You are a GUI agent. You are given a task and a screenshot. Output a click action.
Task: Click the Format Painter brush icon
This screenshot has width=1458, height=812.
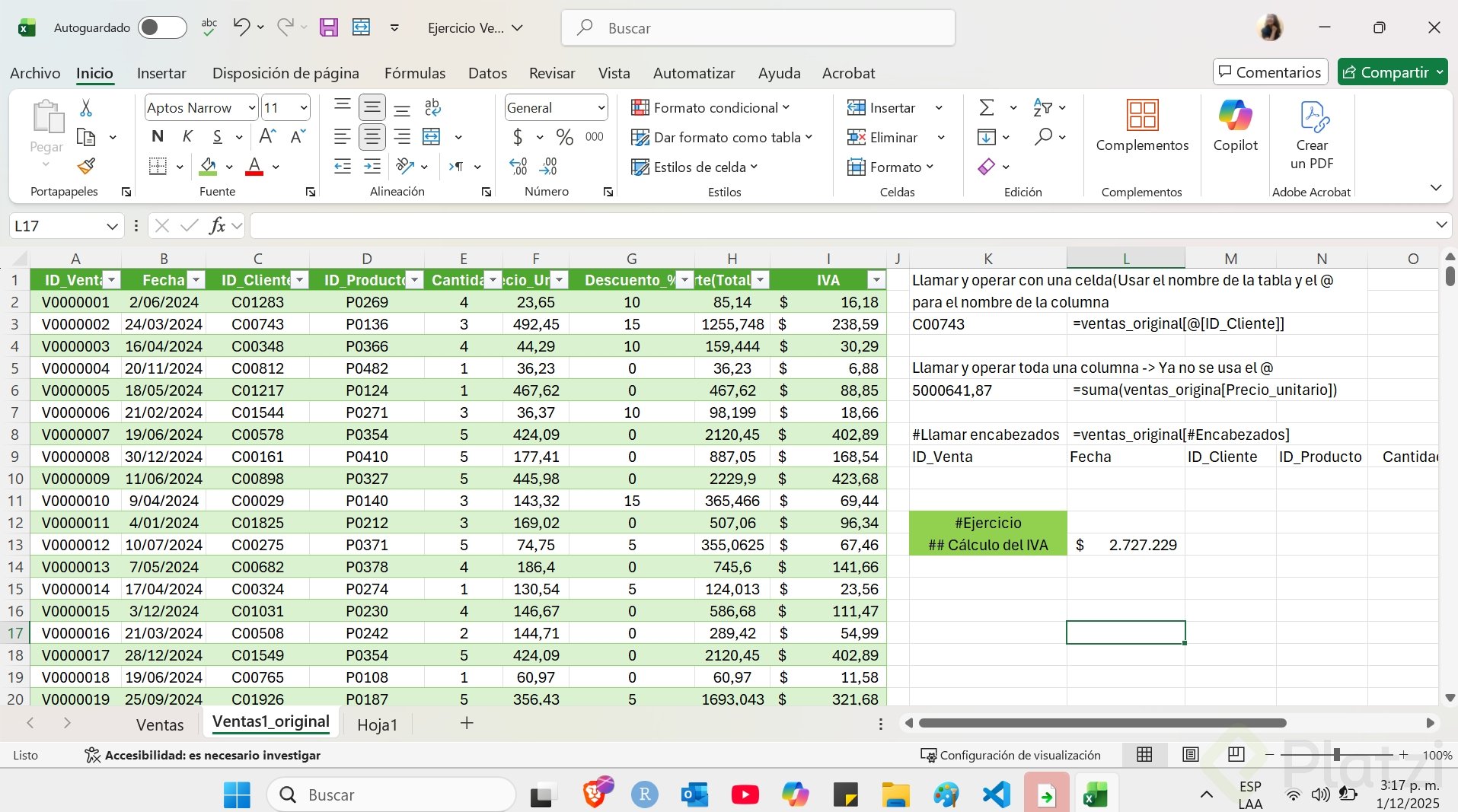click(x=86, y=166)
